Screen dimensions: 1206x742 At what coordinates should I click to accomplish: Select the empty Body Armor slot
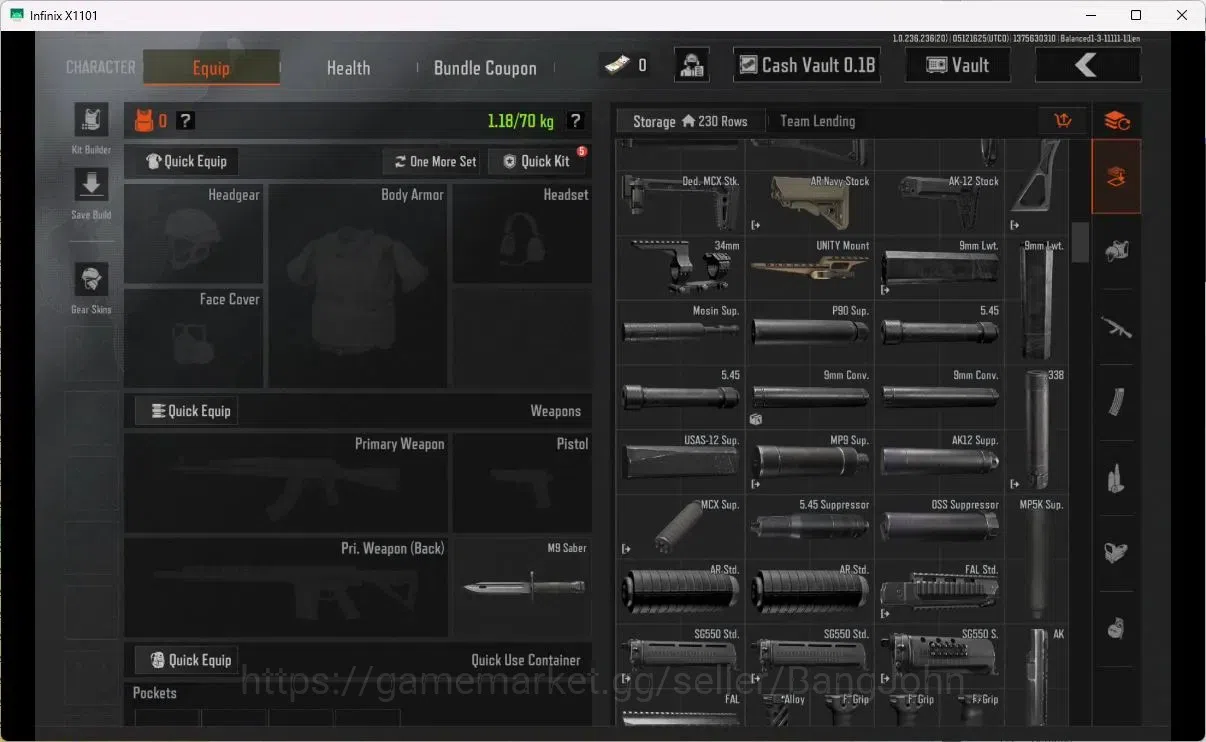358,286
